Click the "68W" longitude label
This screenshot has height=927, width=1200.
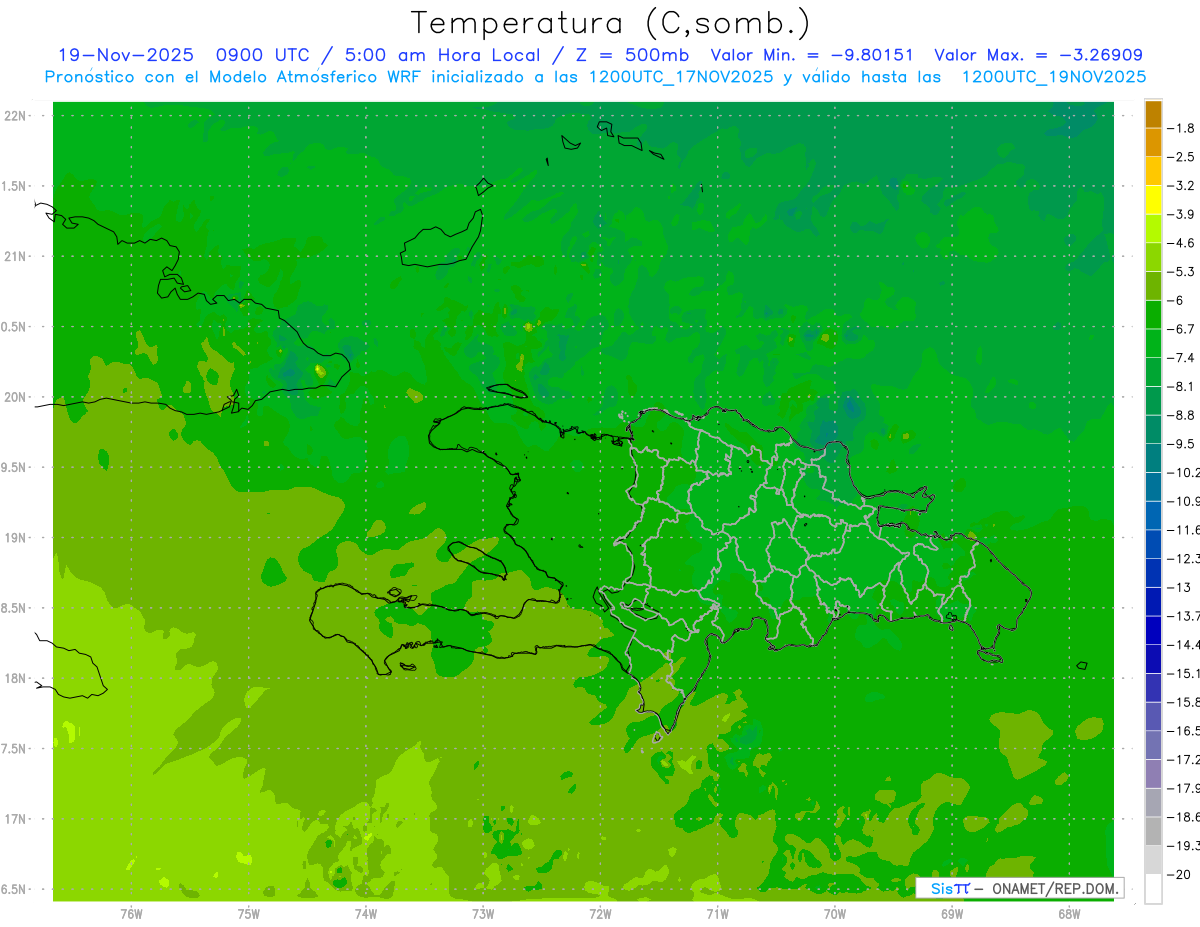1069,914
